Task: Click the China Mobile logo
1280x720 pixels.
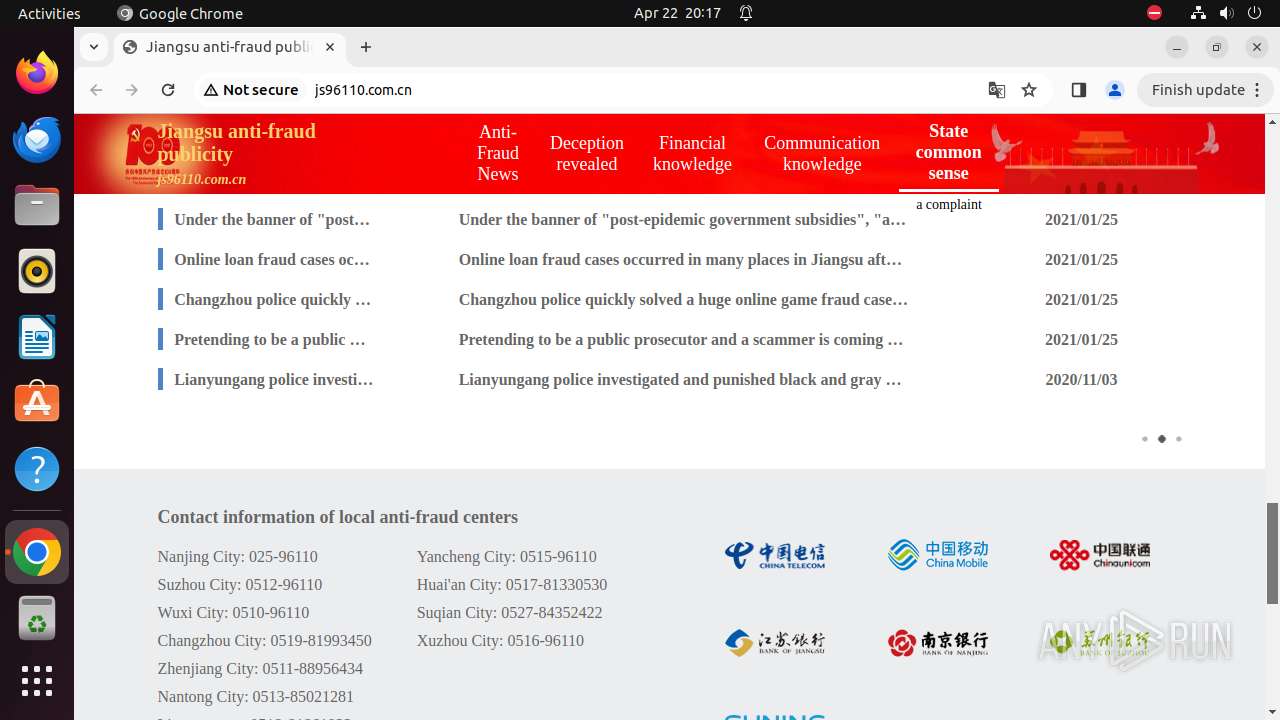Action: tap(938, 554)
